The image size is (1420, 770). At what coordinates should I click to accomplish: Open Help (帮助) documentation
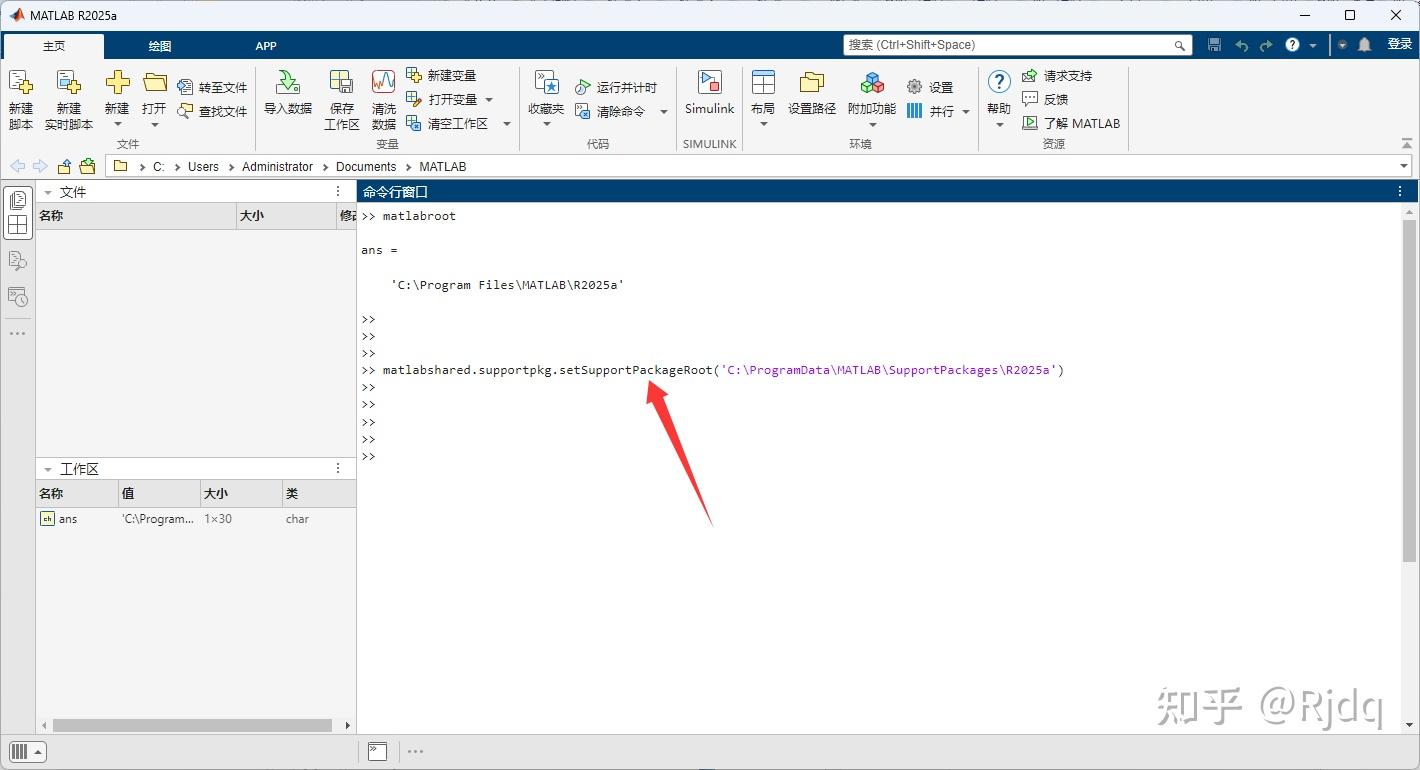997,90
